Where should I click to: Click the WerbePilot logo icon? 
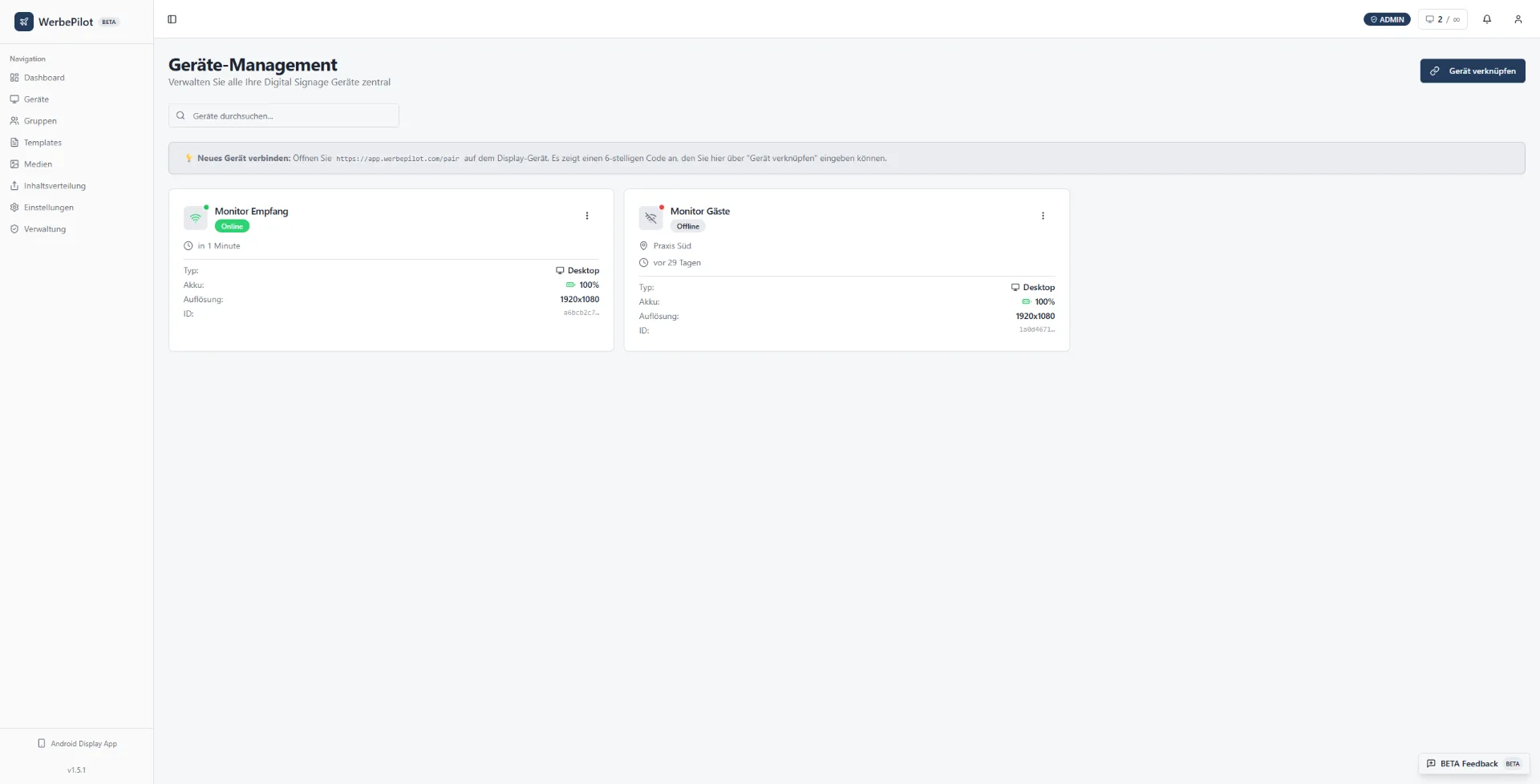[24, 22]
